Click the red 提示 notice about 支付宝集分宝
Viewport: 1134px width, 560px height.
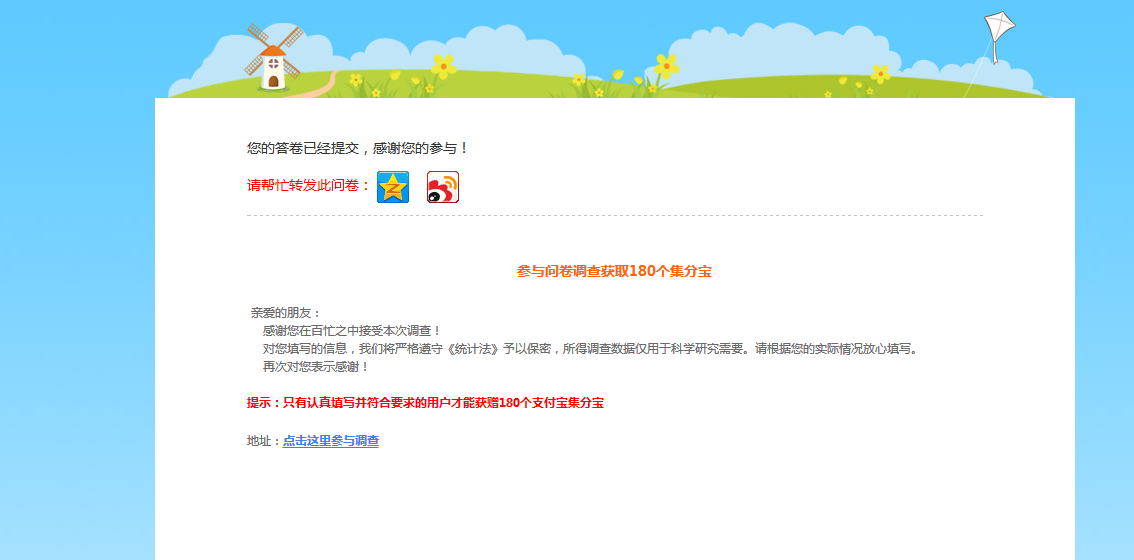(x=425, y=403)
